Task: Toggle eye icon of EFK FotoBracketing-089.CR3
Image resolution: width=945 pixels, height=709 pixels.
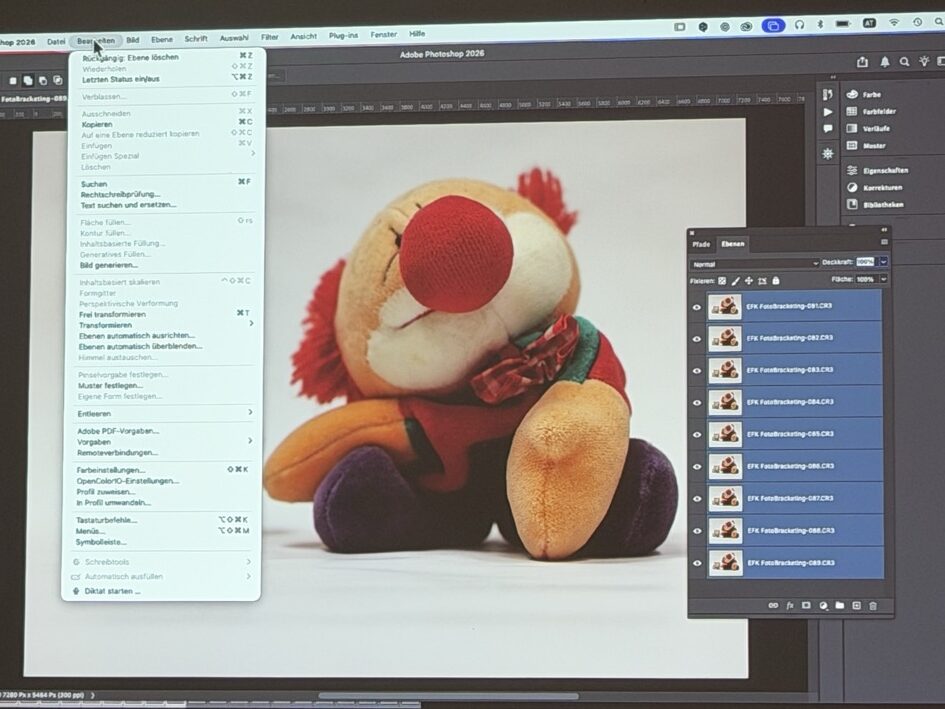Action: (x=697, y=563)
